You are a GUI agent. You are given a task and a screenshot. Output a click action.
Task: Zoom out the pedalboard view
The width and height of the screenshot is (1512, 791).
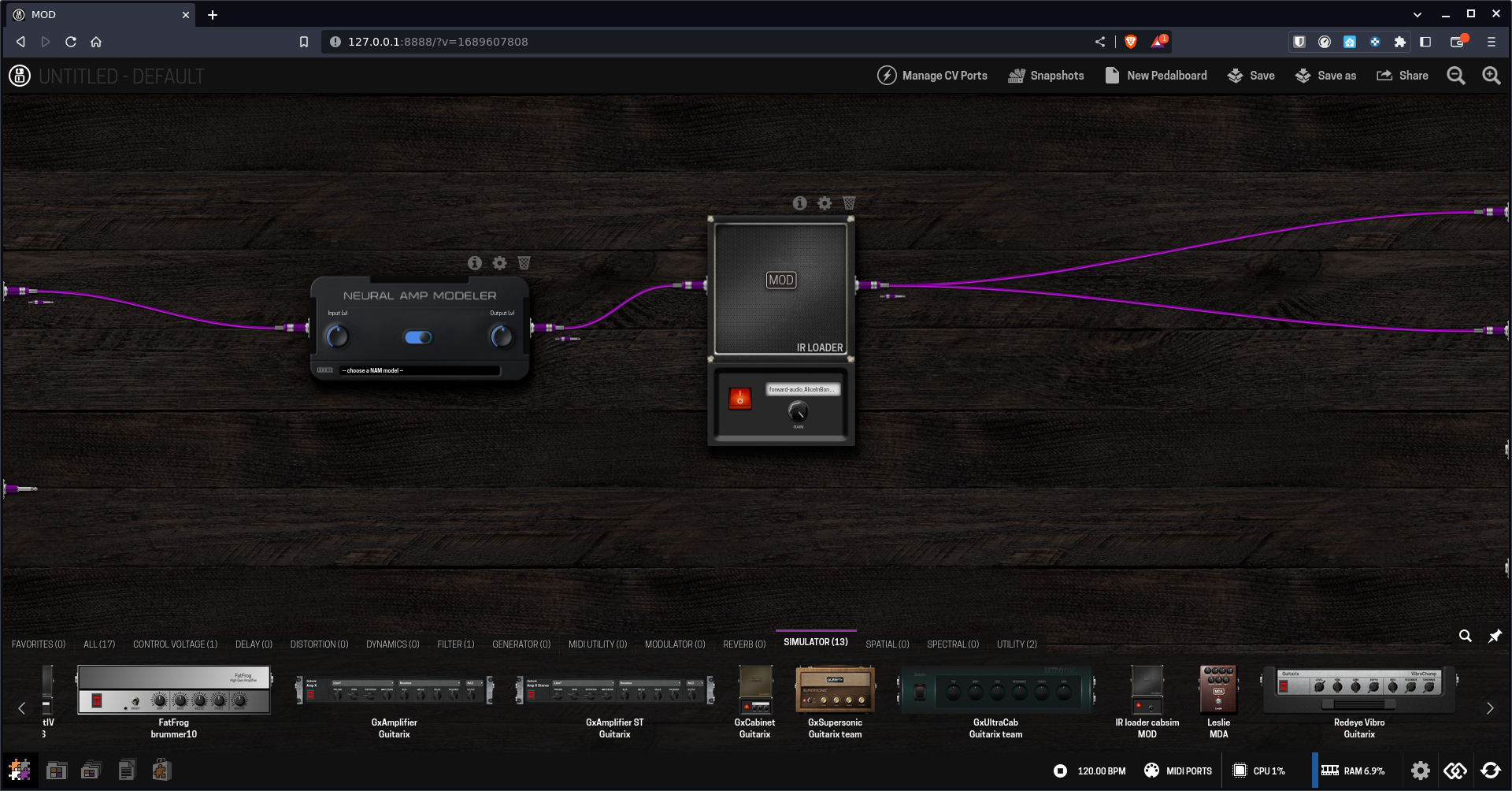[1456, 76]
